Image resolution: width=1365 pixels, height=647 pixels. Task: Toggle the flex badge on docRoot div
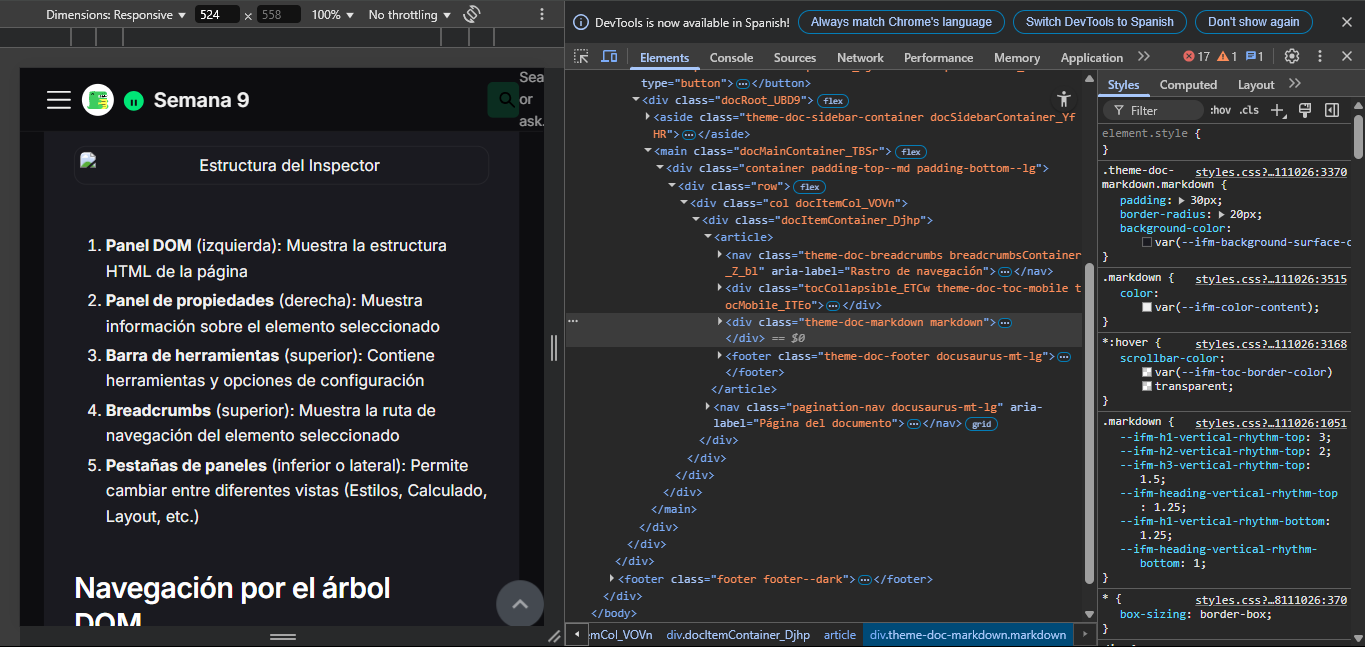[835, 100]
